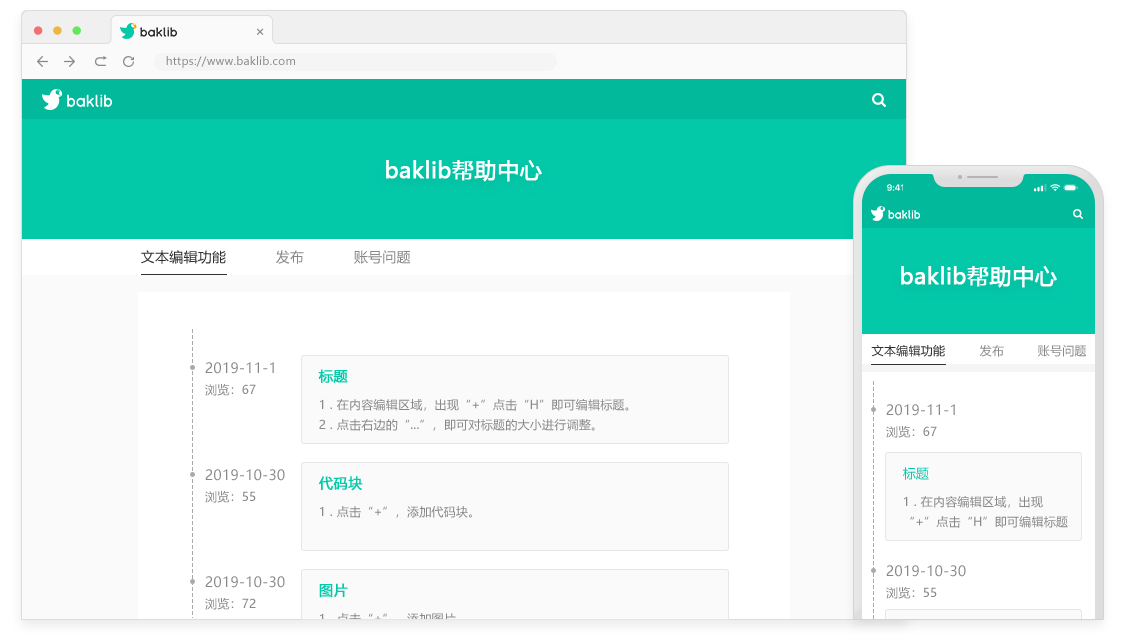Viewport: 1140px width, 640px height.
Task: Click the phone clock showing 9:41
Action: pos(895,188)
